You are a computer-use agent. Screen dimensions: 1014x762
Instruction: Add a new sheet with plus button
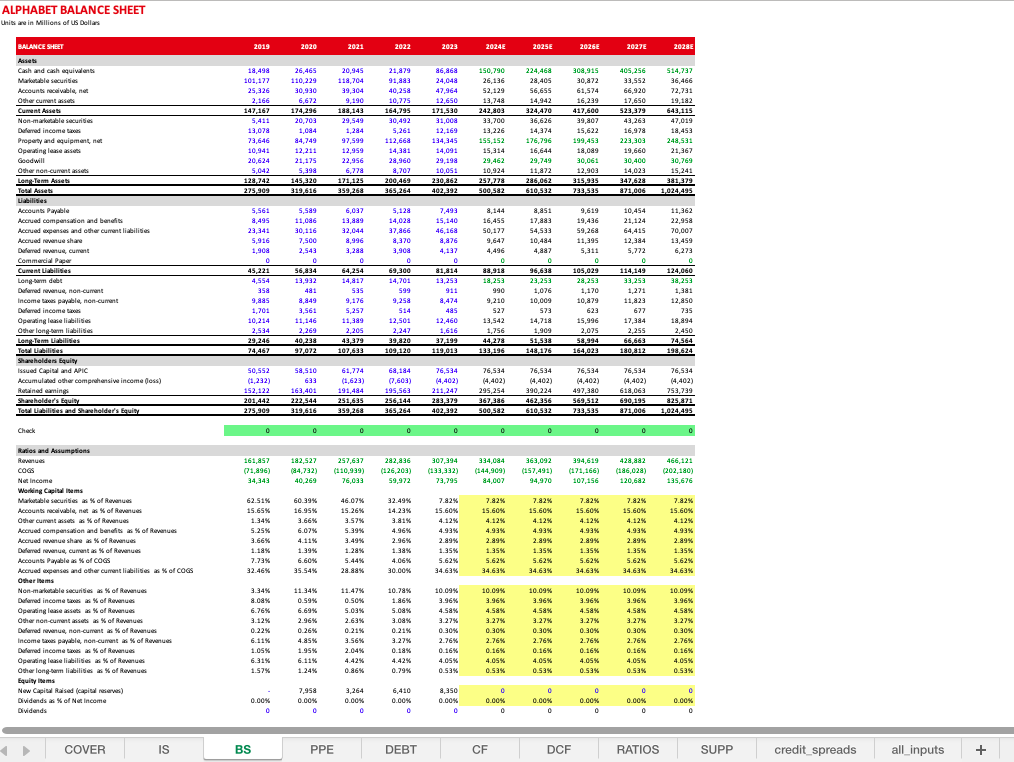coord(981,750)
